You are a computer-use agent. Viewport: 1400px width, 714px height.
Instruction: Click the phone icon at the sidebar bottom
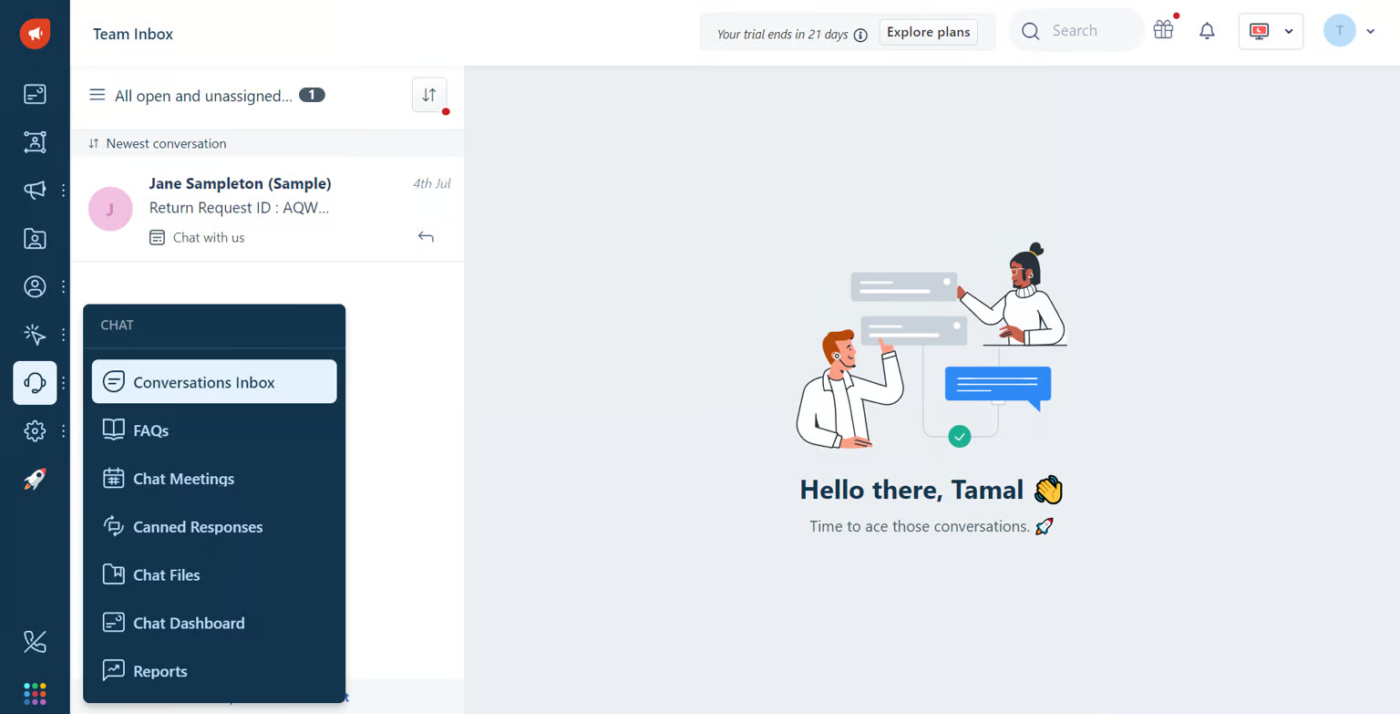click(x=35, y=642)
